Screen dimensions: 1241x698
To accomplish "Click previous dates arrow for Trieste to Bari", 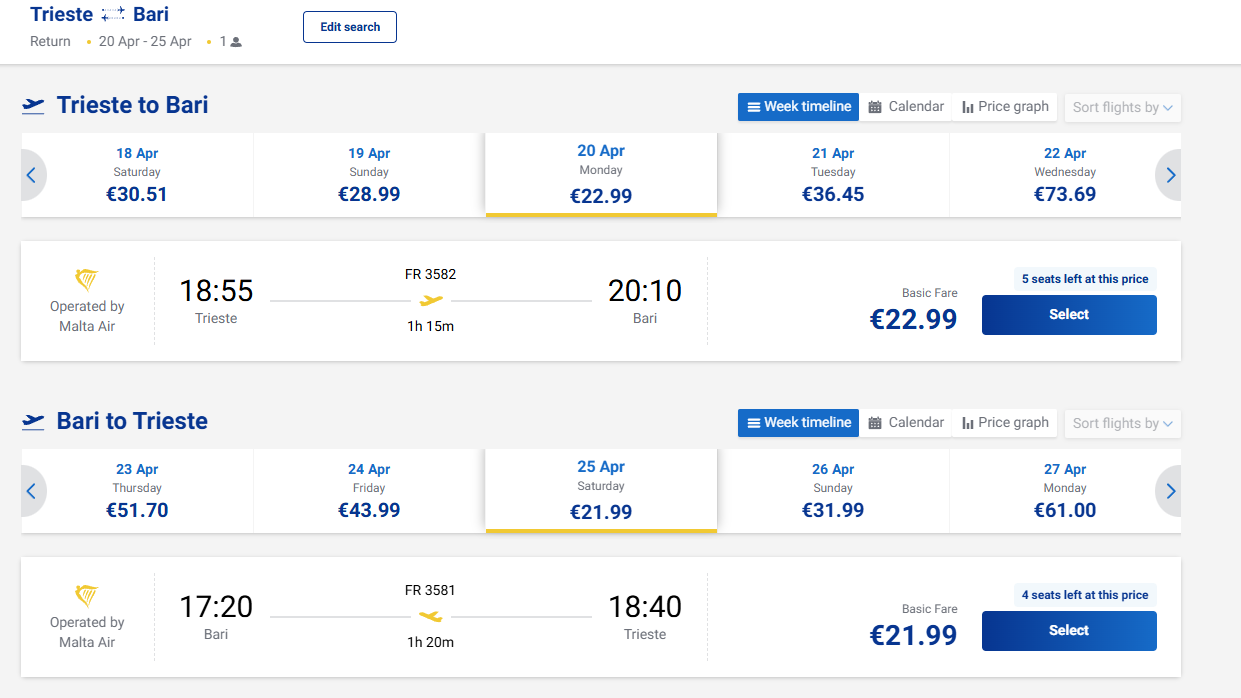I will coord(31,175).
